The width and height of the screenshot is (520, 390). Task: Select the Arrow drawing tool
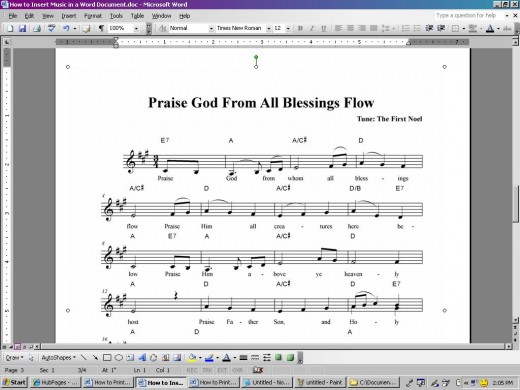pyautogui.click(x=95, y=358)
